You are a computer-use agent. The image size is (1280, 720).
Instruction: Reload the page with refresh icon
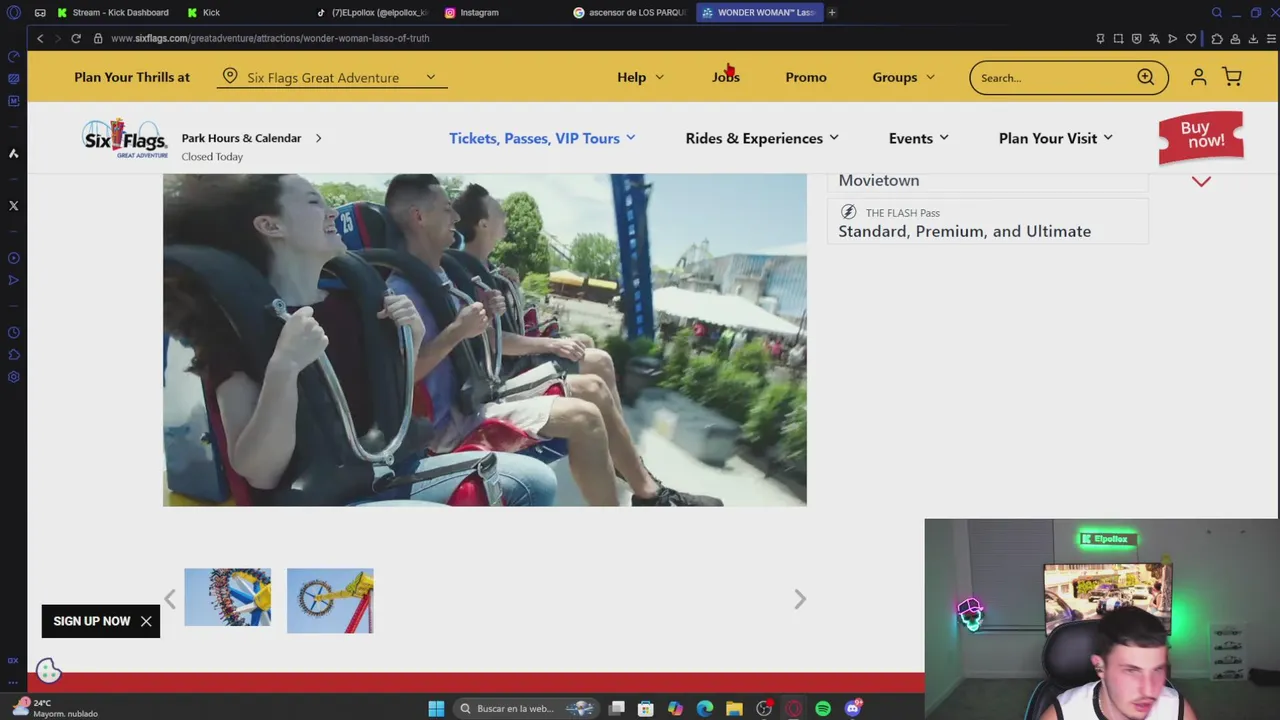[x=75, y=38]
